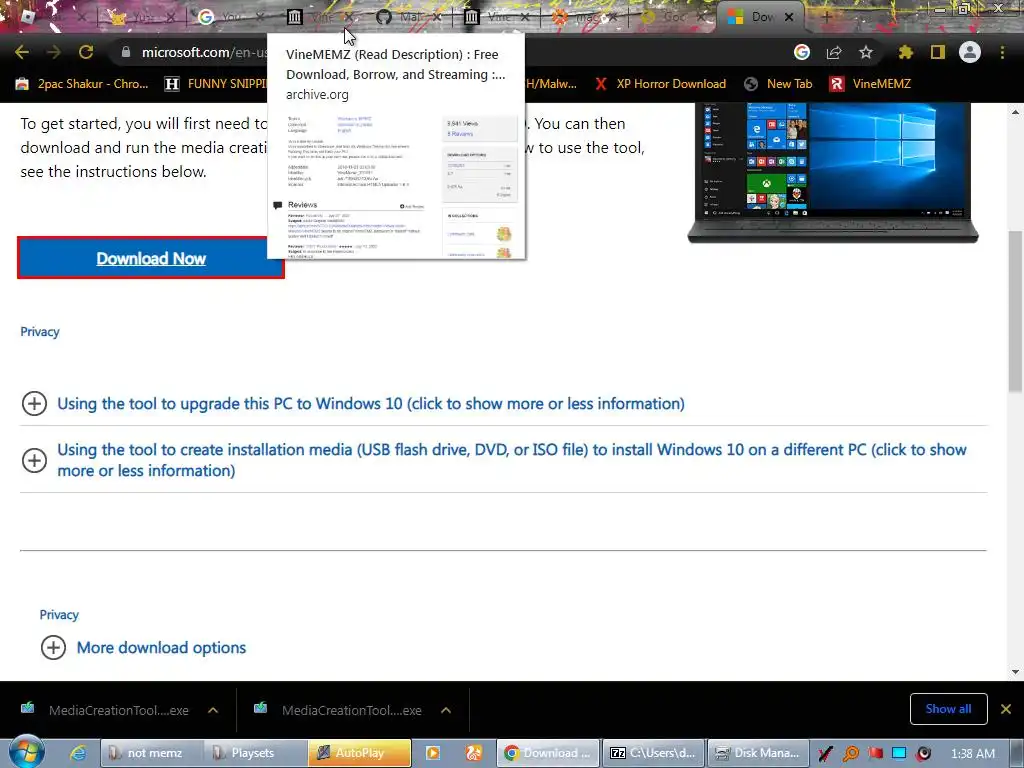
Task: Go back to the previous page
Action: point(22,52)
